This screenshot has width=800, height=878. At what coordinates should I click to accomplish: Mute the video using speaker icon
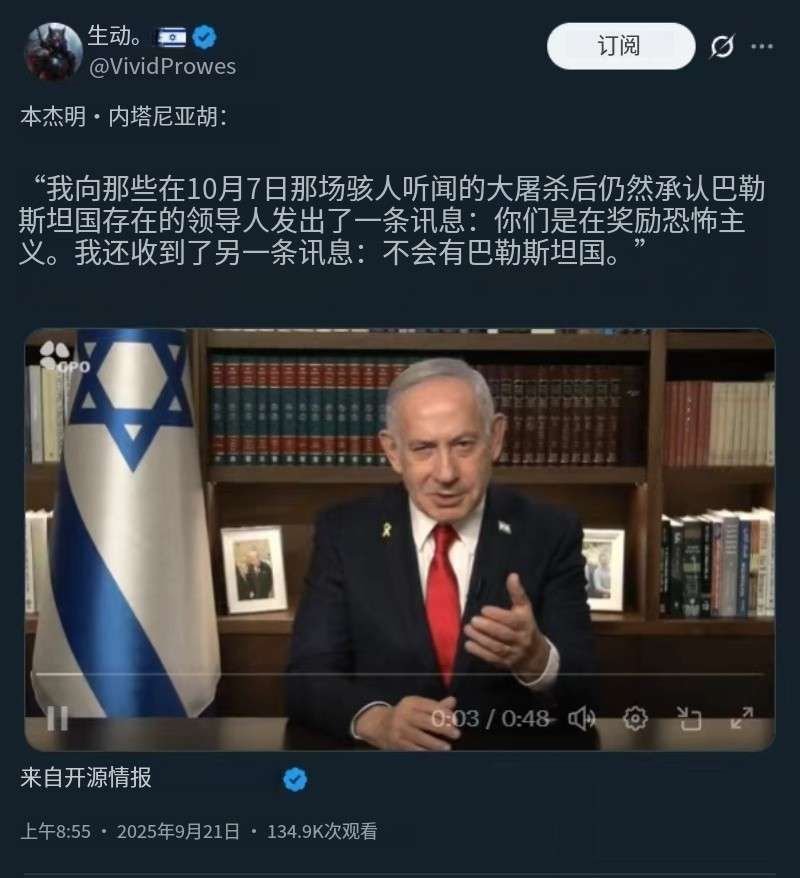tap(582, 718)
